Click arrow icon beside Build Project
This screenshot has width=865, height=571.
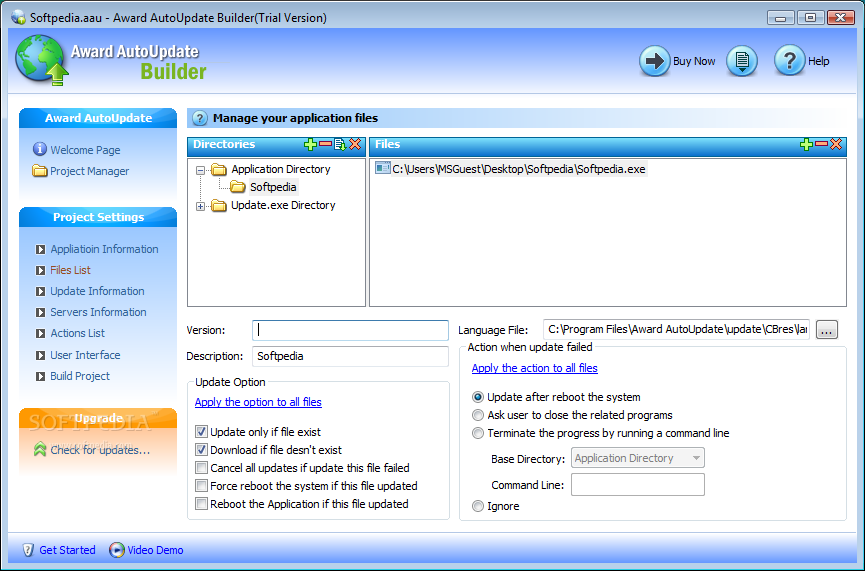click(x=40, y=376)
